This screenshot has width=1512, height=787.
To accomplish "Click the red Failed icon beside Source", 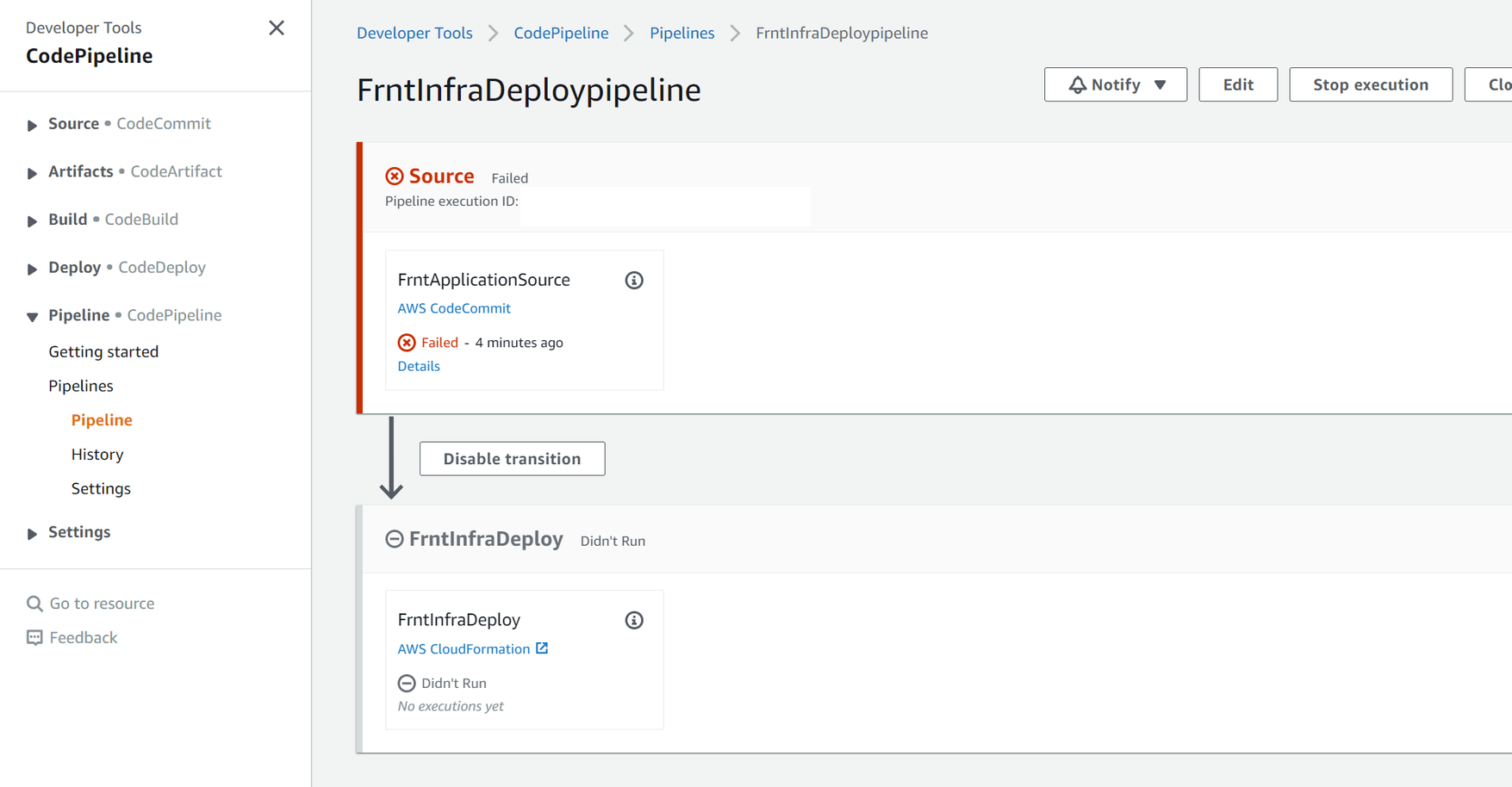I will (x=395, y=176).
